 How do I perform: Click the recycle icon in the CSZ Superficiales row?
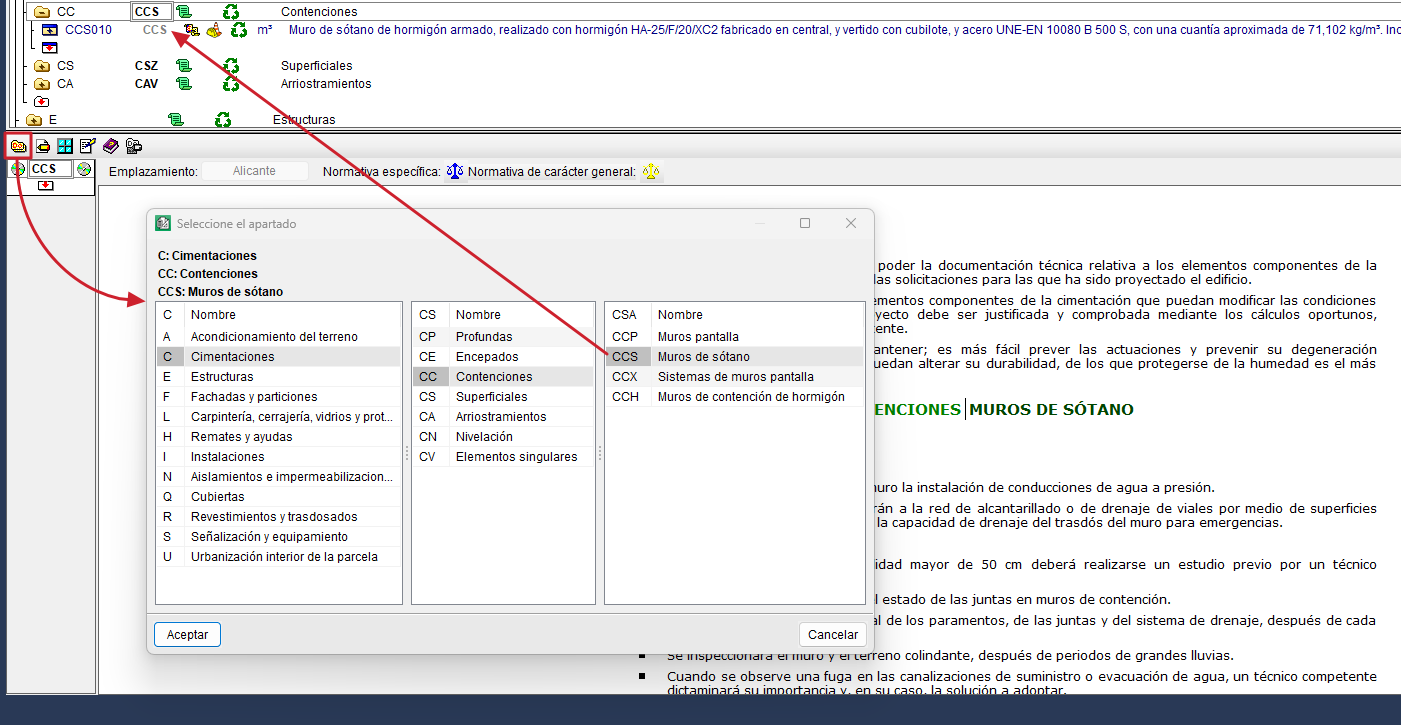(231, 66)
